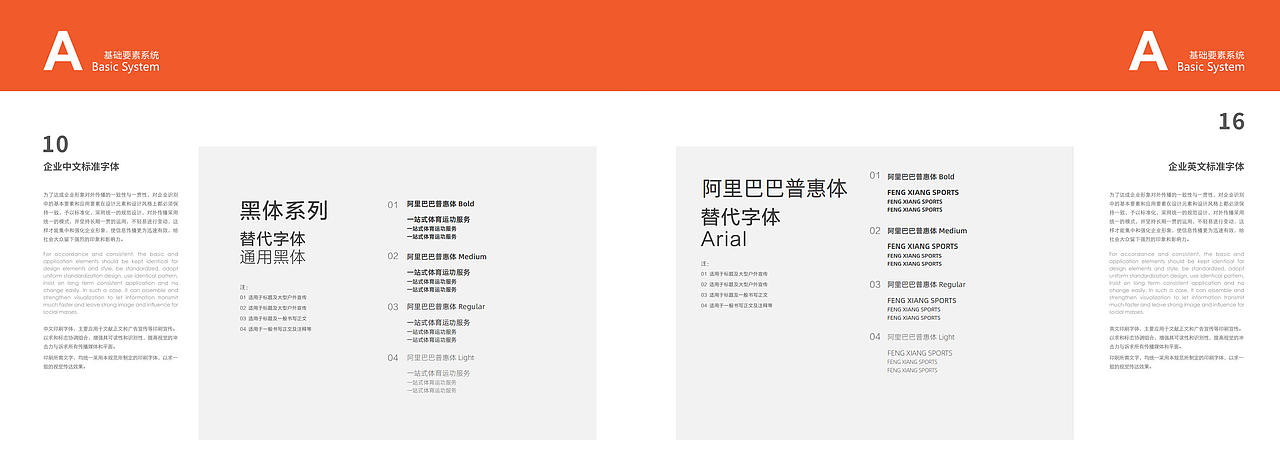Click note 03 适用于标题及一般书写正文 under 通用黑体

click(273, 318)
